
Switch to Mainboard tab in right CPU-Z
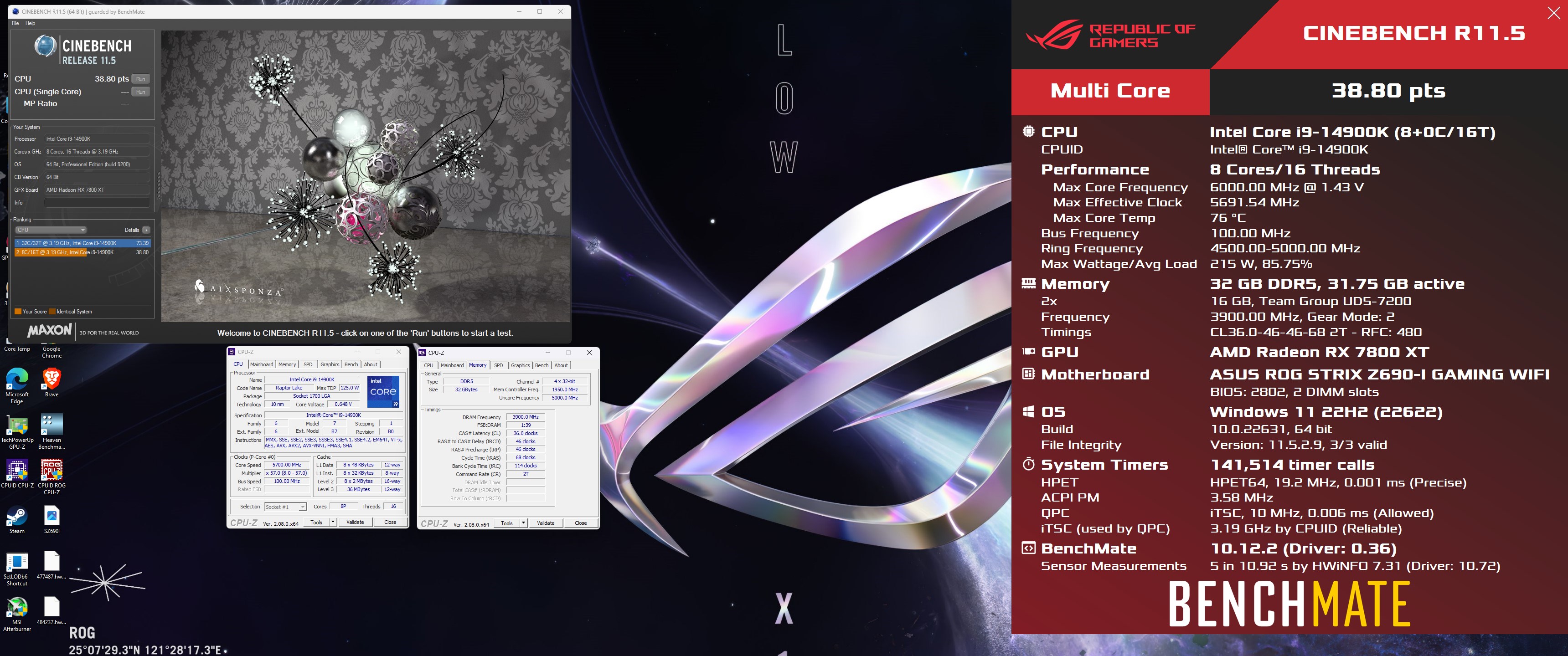coord(452,366)
